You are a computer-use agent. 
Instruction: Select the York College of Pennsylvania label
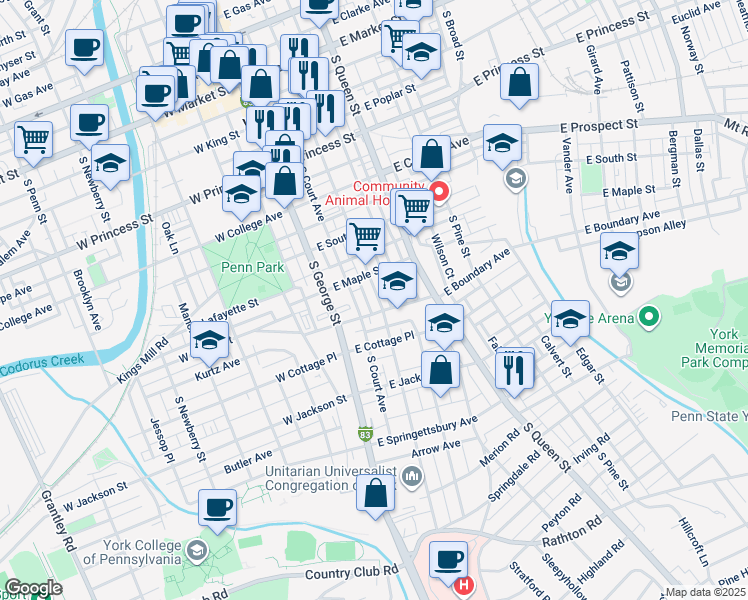click(133, 552)
